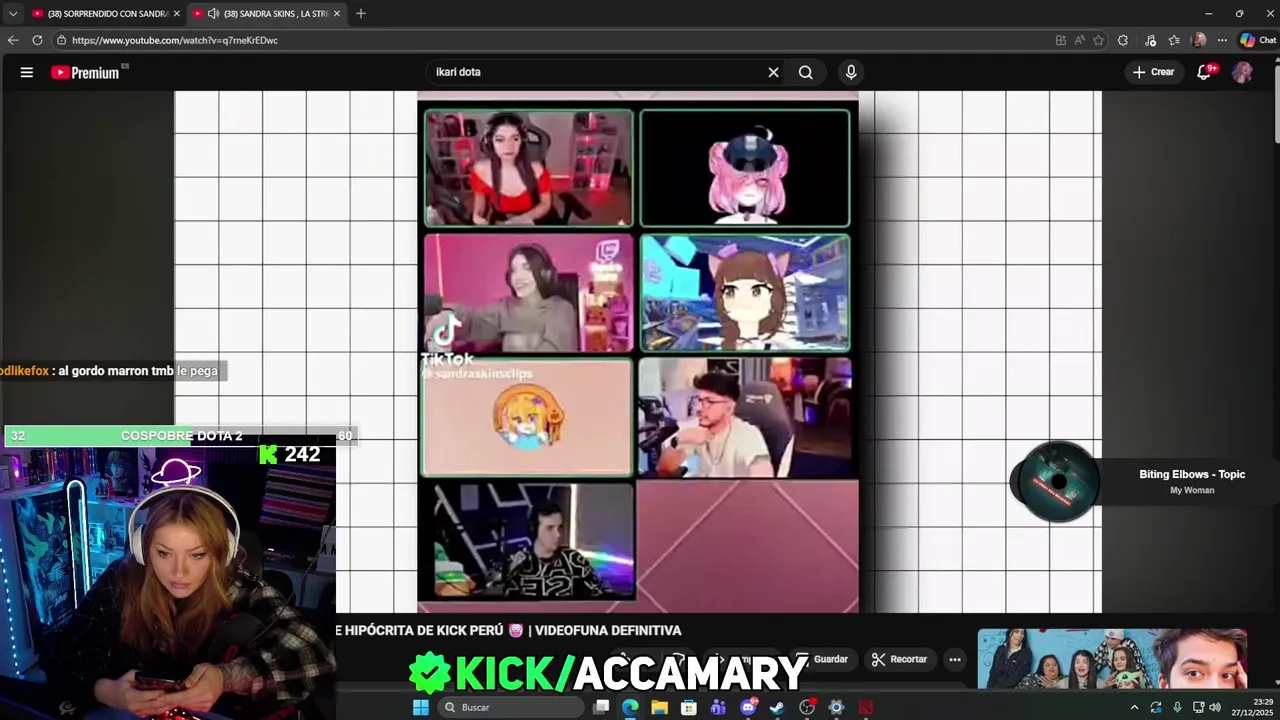Go back in the browser

pos(13,40)
